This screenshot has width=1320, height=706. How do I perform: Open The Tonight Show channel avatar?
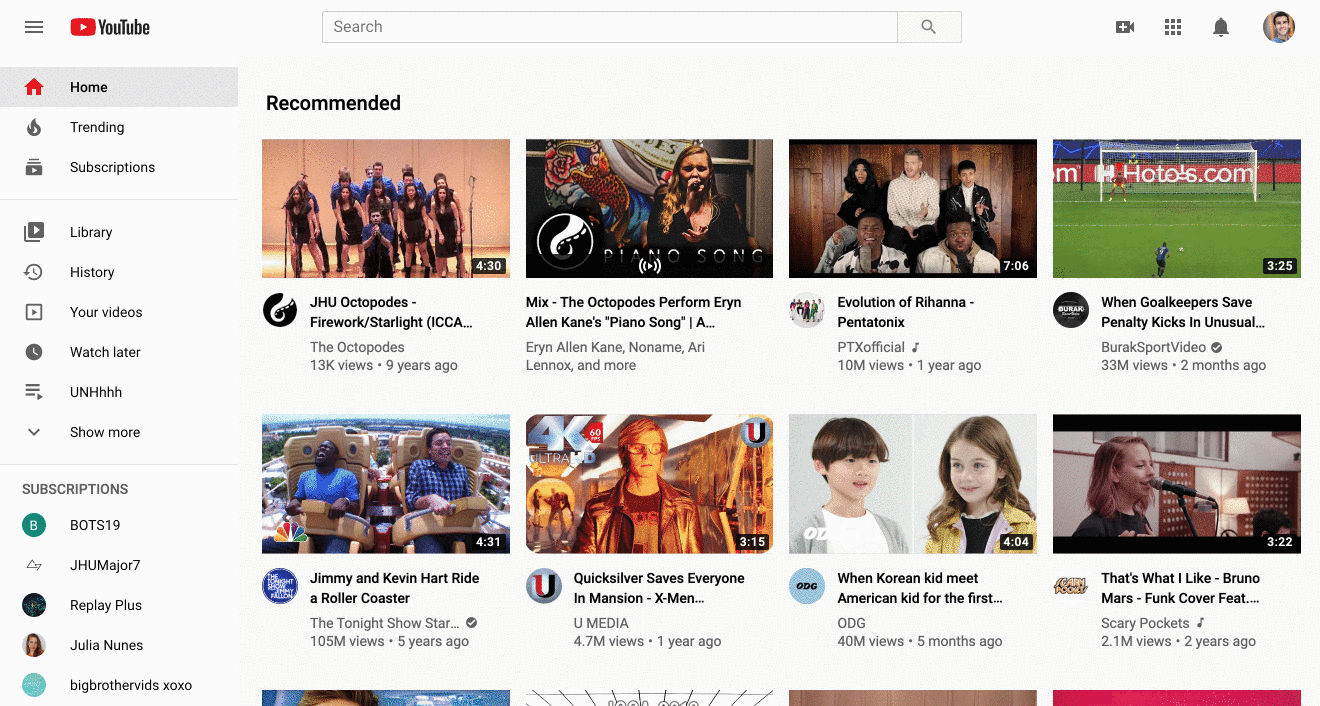pyautogui.click(x=280, y=586)
